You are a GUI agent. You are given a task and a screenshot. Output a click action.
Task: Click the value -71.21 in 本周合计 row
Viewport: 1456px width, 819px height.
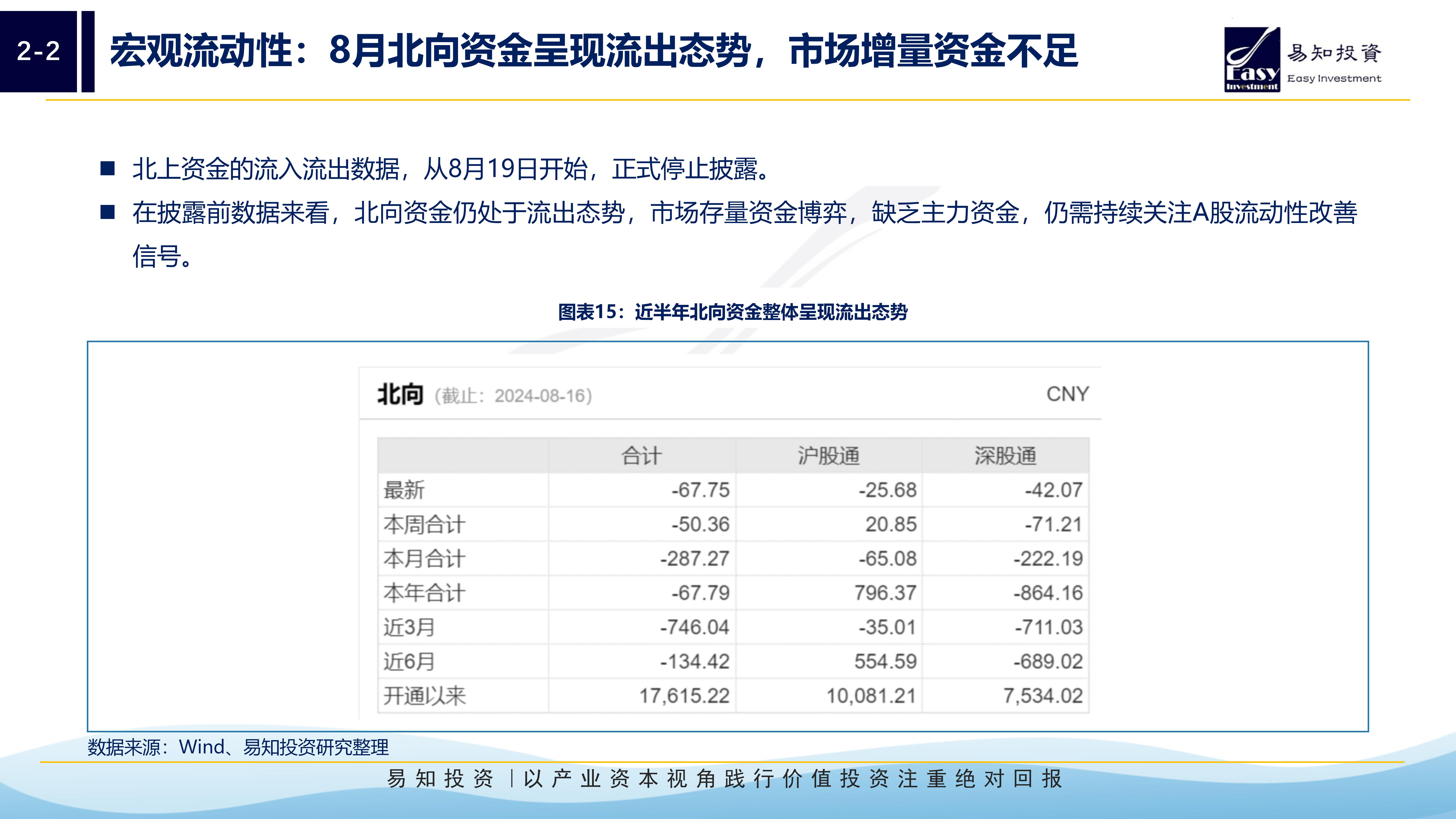[1054, 525]
